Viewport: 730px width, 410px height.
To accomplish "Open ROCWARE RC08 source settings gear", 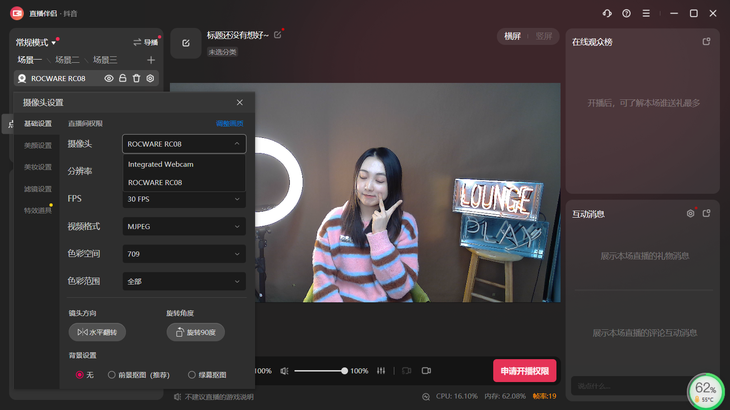I will [x=151, y=78].
